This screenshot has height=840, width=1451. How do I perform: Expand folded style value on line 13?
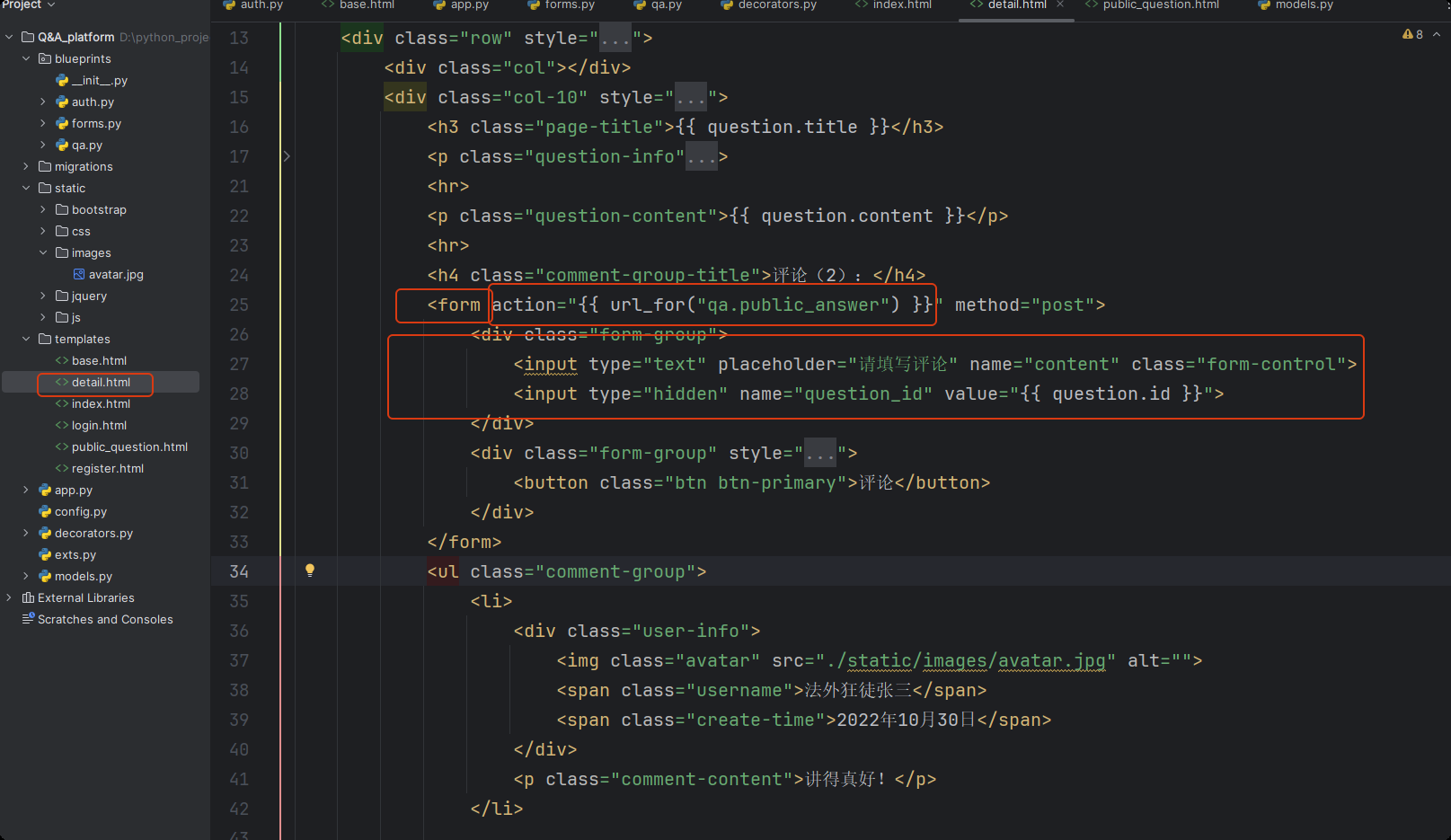coord(615,39)
